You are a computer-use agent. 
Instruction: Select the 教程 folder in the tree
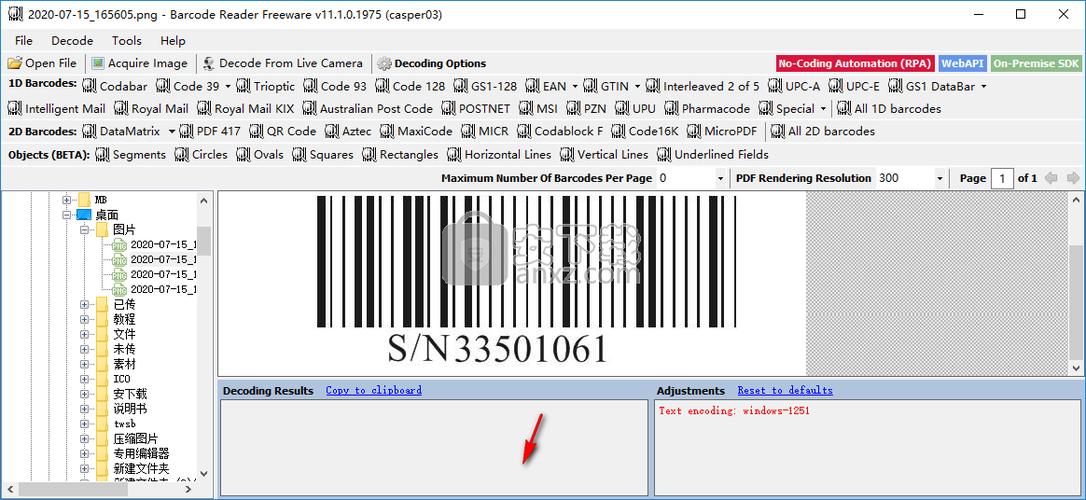(x=125, y=319)
